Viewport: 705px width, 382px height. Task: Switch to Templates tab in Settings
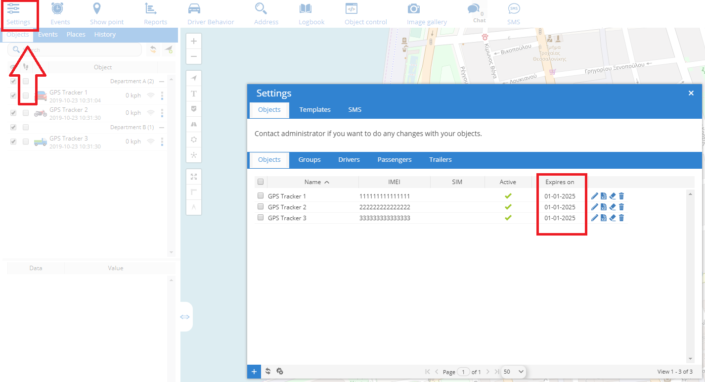pyautogui.click(x=315, y=110)
